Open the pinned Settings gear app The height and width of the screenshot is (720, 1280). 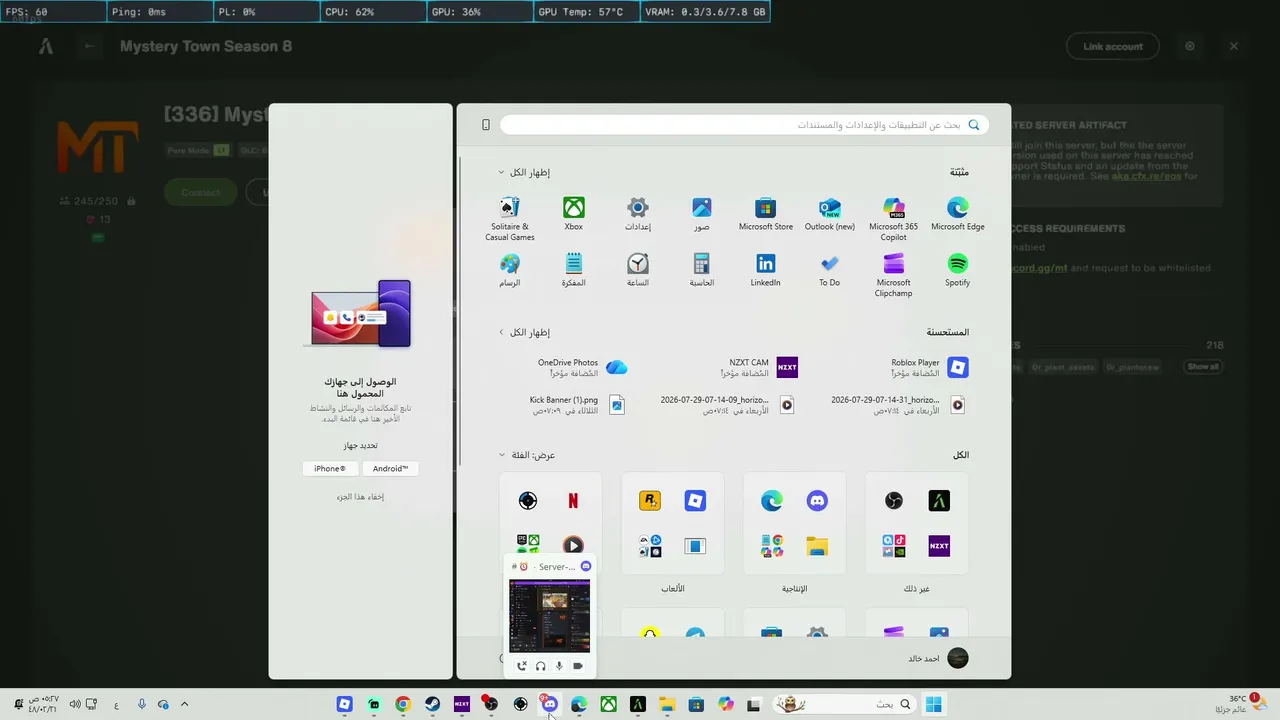[x=638, y=214]
